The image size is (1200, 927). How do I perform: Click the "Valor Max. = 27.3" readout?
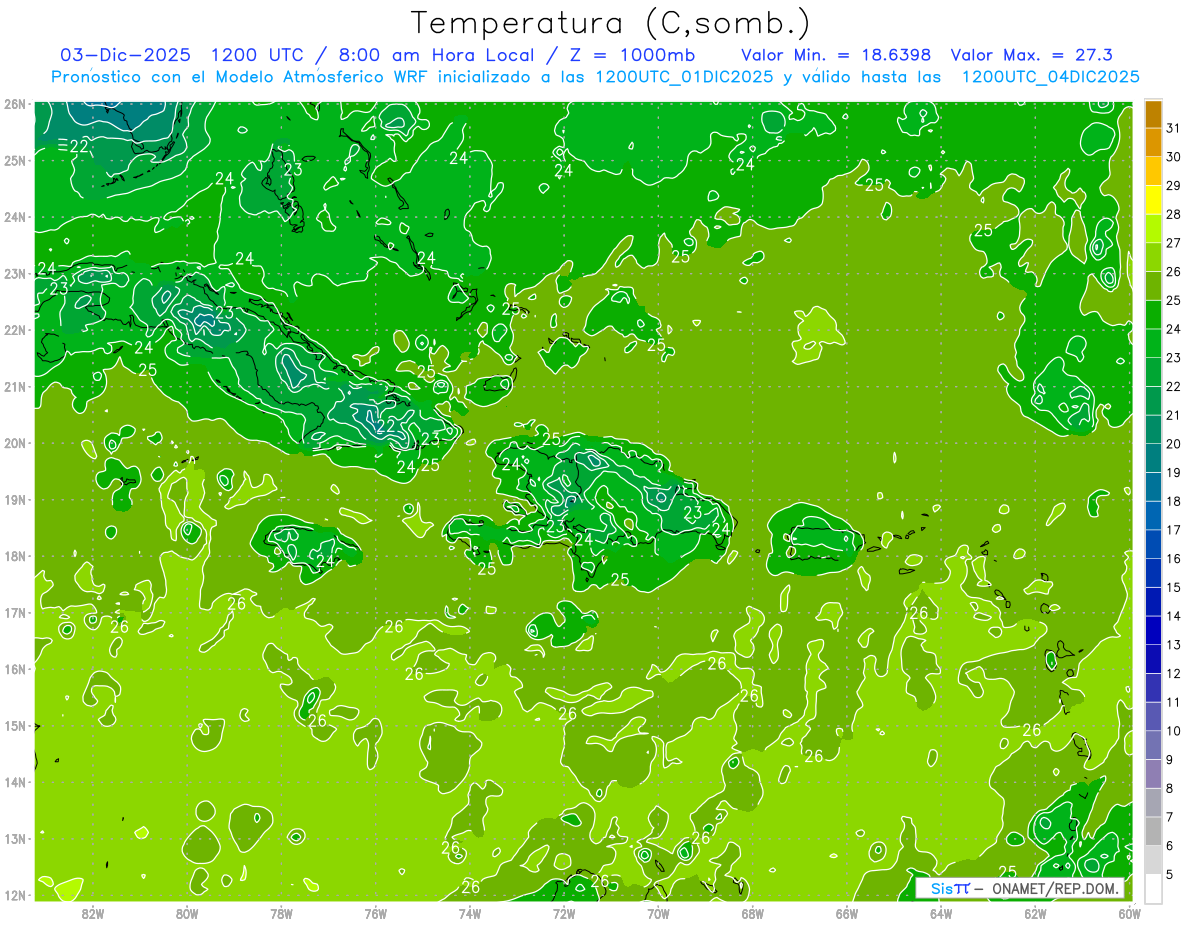click(x=1032, y=54)
